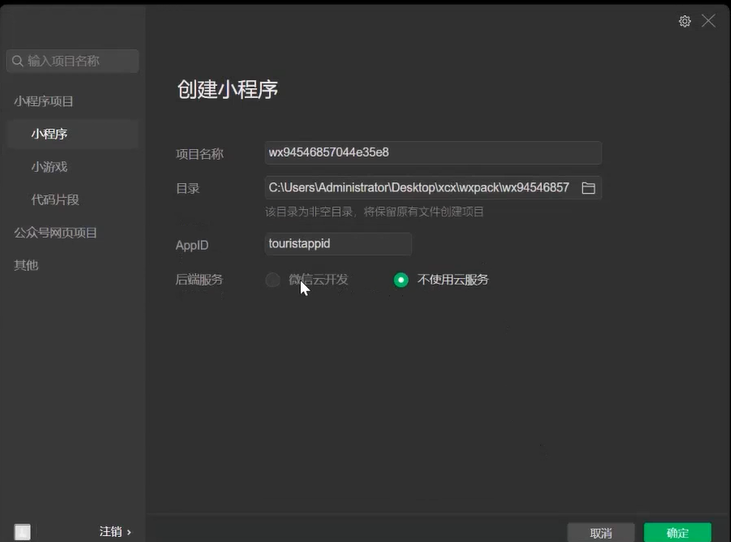
Task: Focus the 项目名称 input field
Action: [x=433, y=153]
